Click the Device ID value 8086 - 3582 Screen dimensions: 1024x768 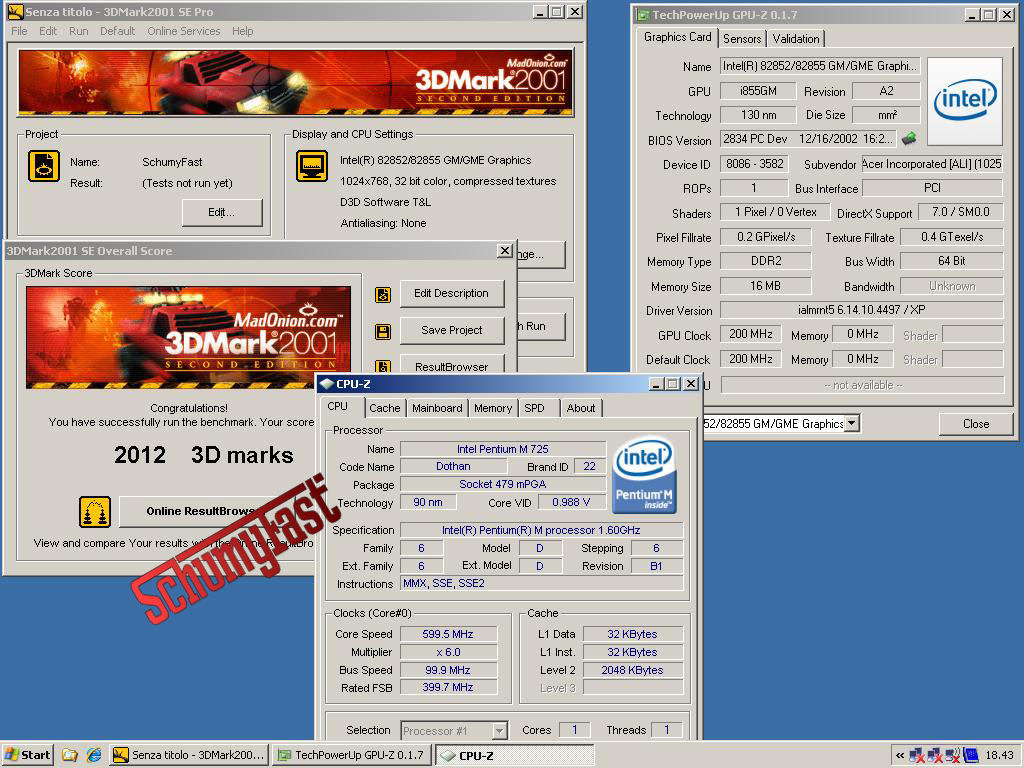tap(754, 164)
